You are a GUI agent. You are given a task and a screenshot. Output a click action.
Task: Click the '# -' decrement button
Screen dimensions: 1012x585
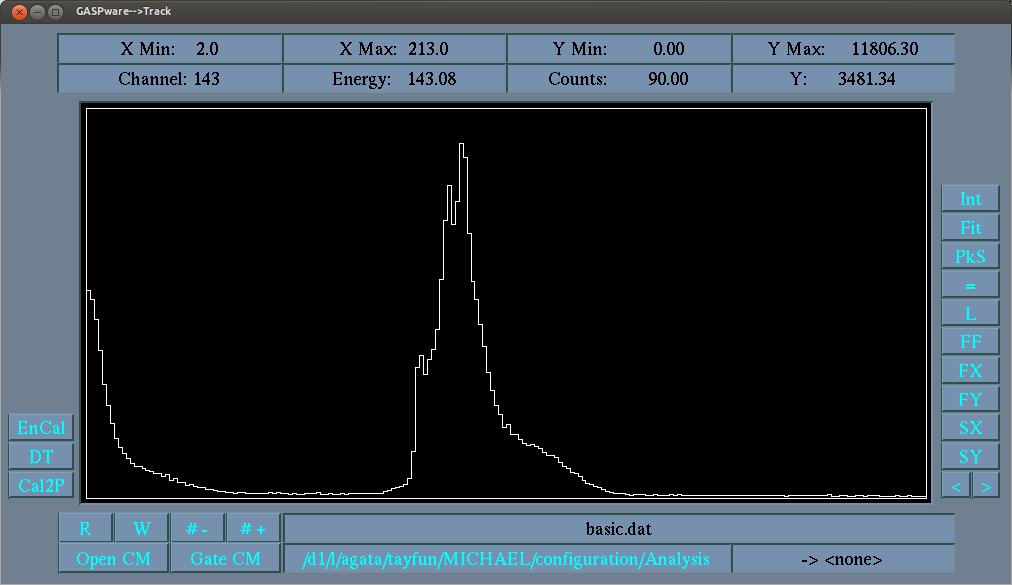click(197, 529)
